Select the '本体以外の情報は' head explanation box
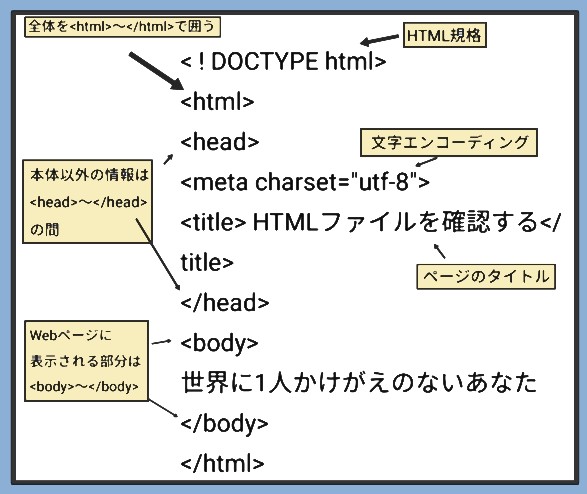Screen dimensions: 587x494 click(88, 202)
